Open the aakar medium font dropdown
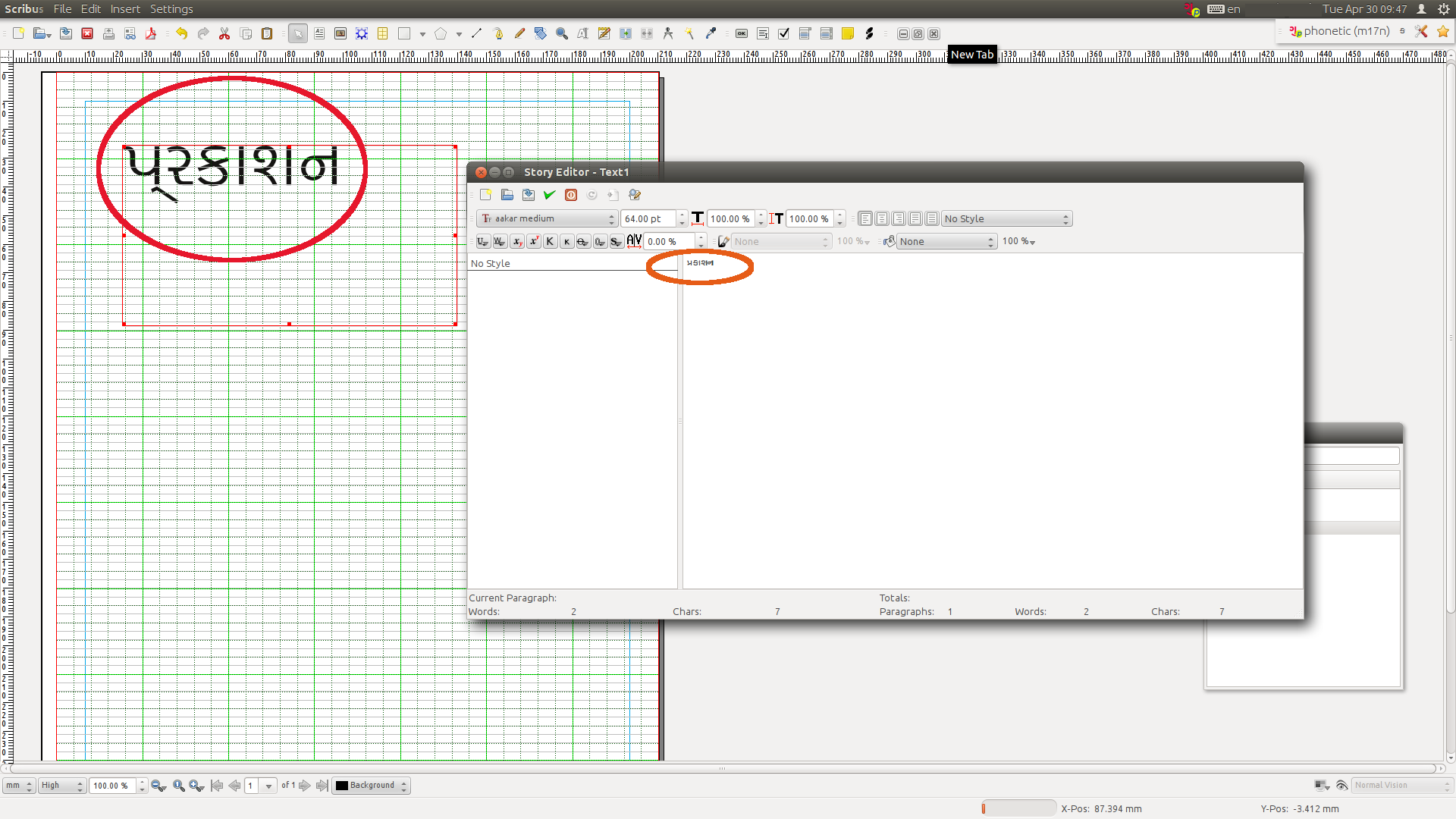This screenshot has width=1456, height=819. (x=548, y=218)
